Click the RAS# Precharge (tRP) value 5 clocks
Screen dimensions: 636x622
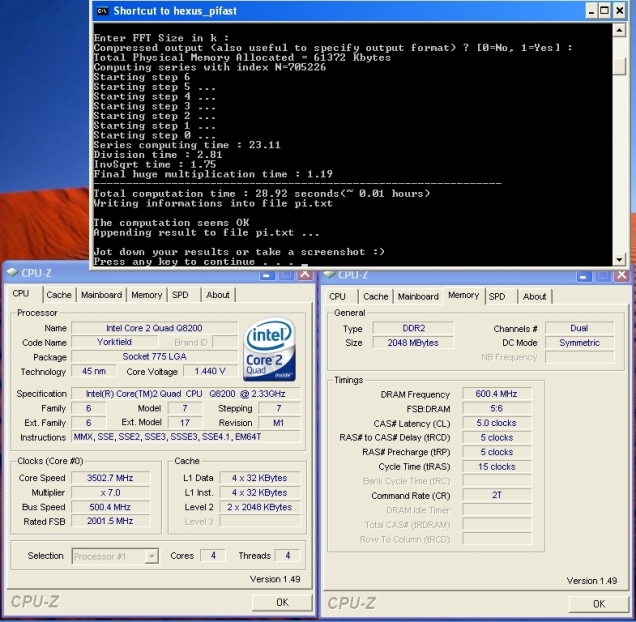click(497, 452)
